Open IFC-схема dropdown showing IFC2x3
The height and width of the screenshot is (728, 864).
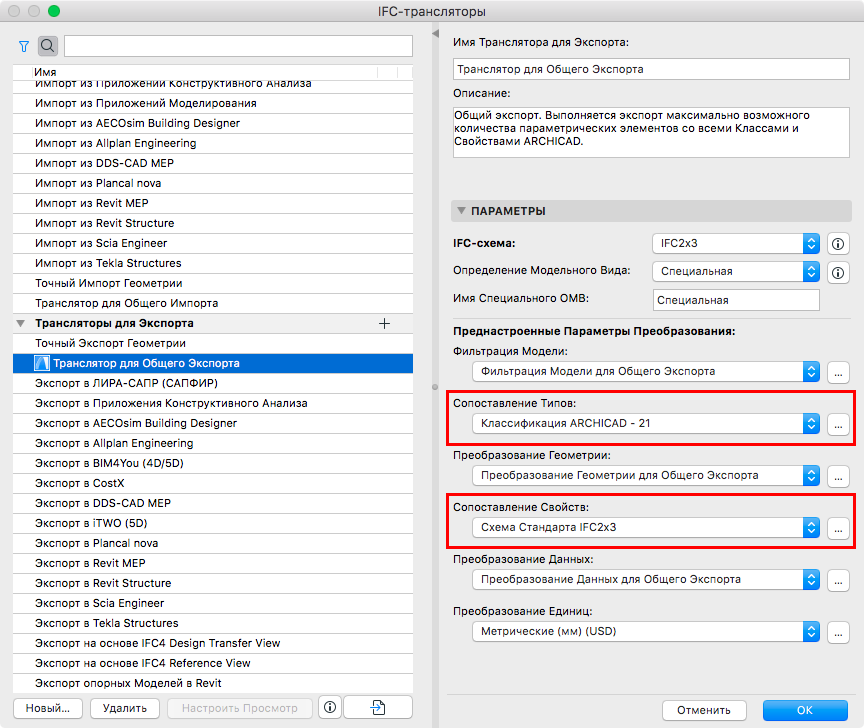[x=736, y=244]
